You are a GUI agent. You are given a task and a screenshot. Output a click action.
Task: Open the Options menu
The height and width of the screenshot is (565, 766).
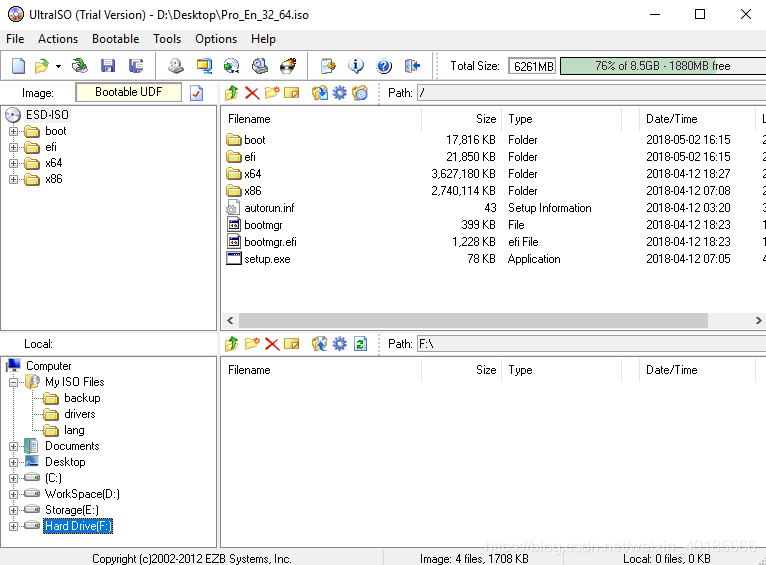click(x=216, y=39)
